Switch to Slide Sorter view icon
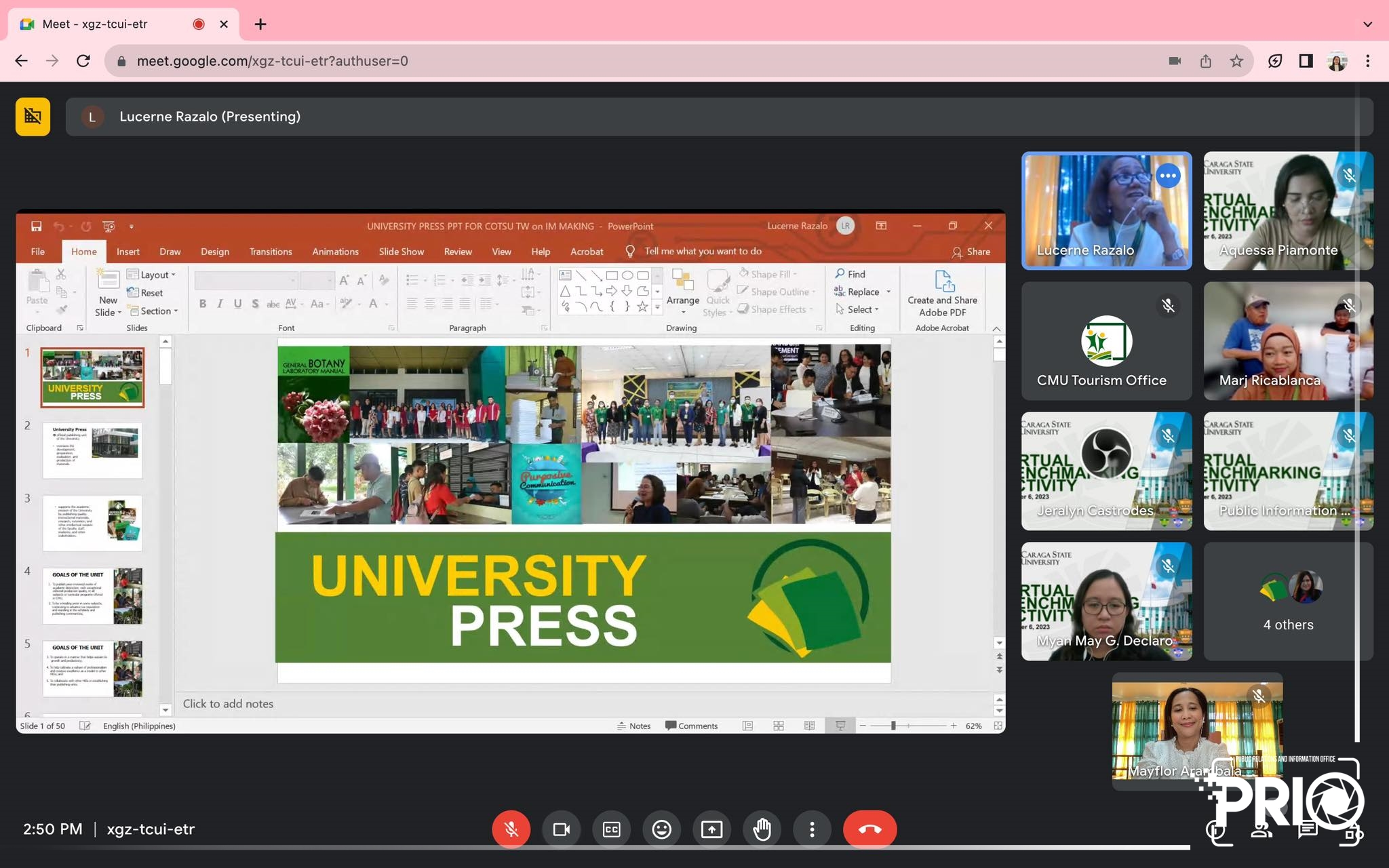 point(778,726)
